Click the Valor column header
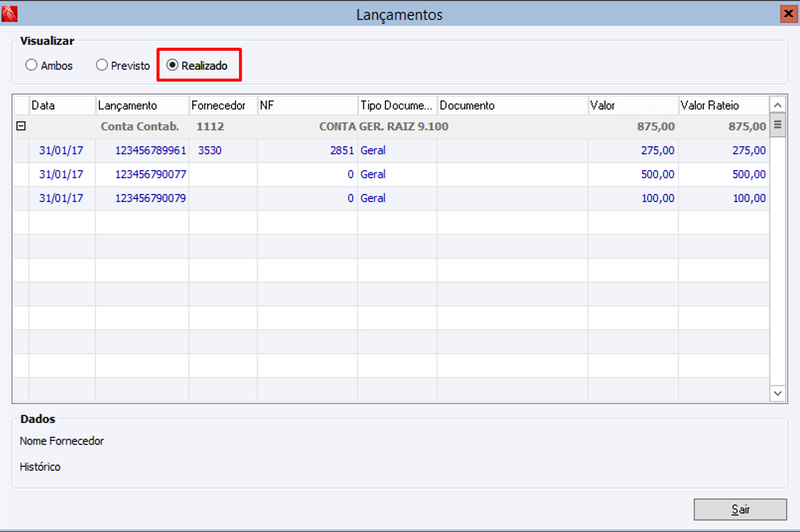The height and width of the screenshot is (532, 800). coord(633,105)
